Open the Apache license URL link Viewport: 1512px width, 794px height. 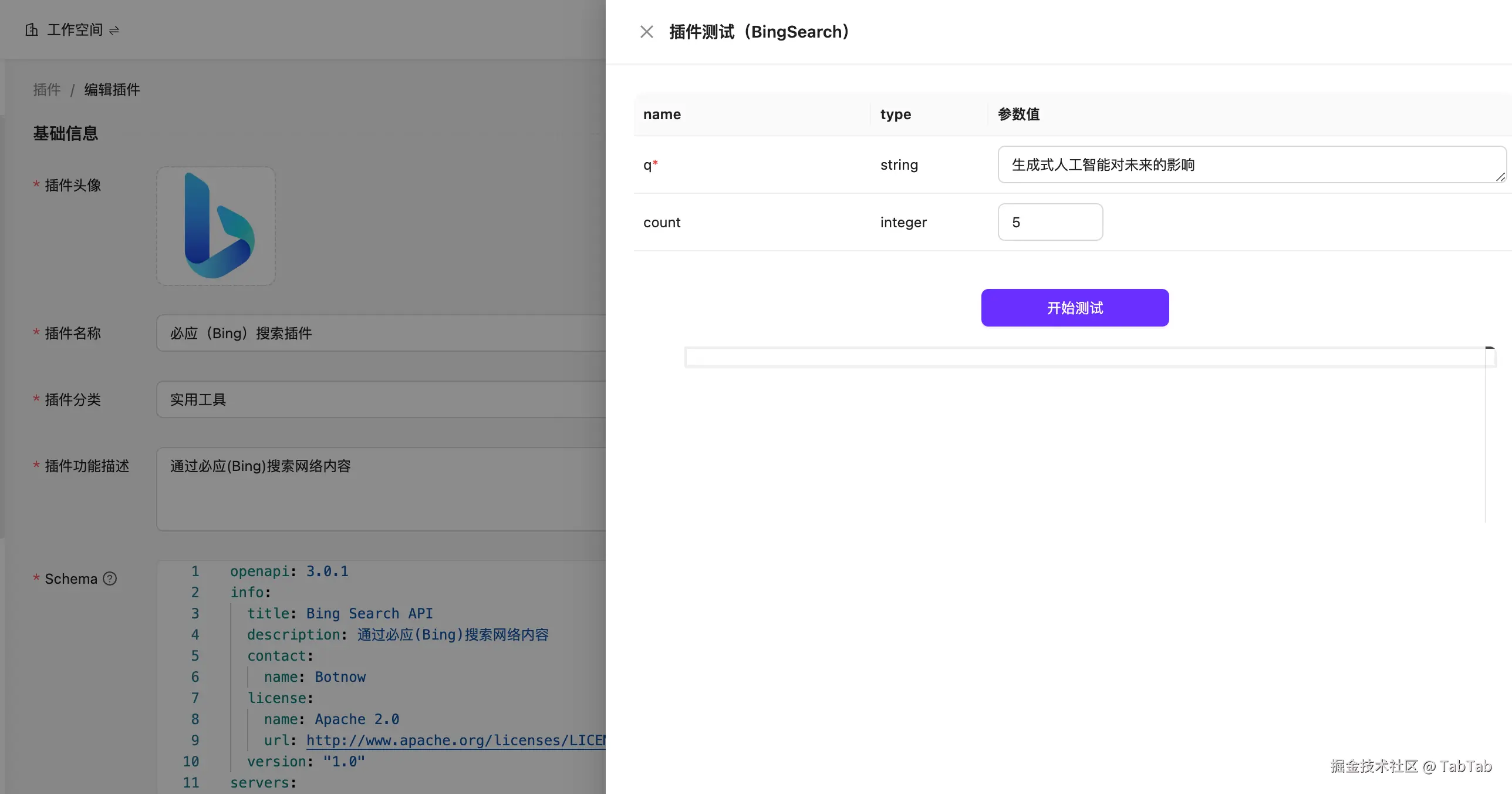click(455, 740)
